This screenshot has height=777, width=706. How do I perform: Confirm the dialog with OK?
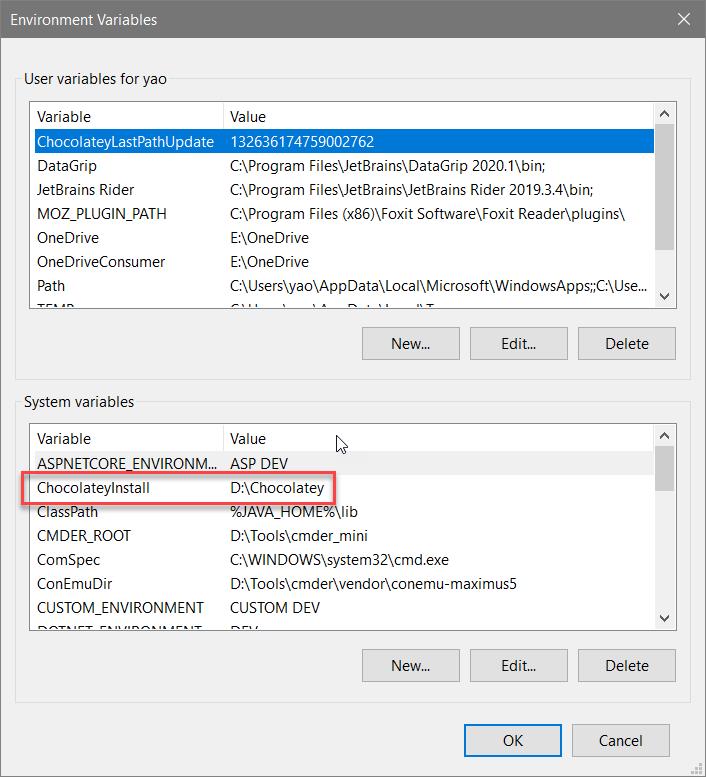click(512, 741)
